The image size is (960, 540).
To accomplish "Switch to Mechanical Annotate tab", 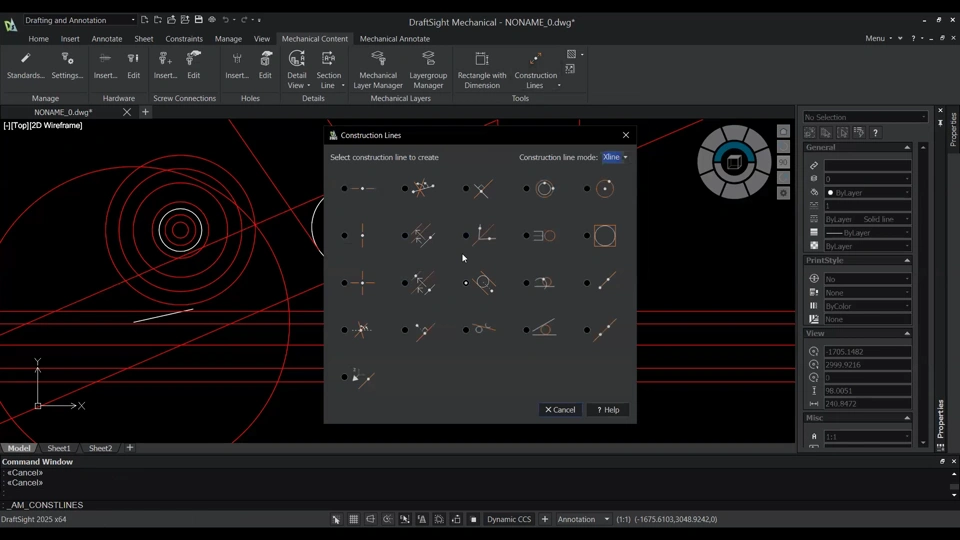I will 394,39.
